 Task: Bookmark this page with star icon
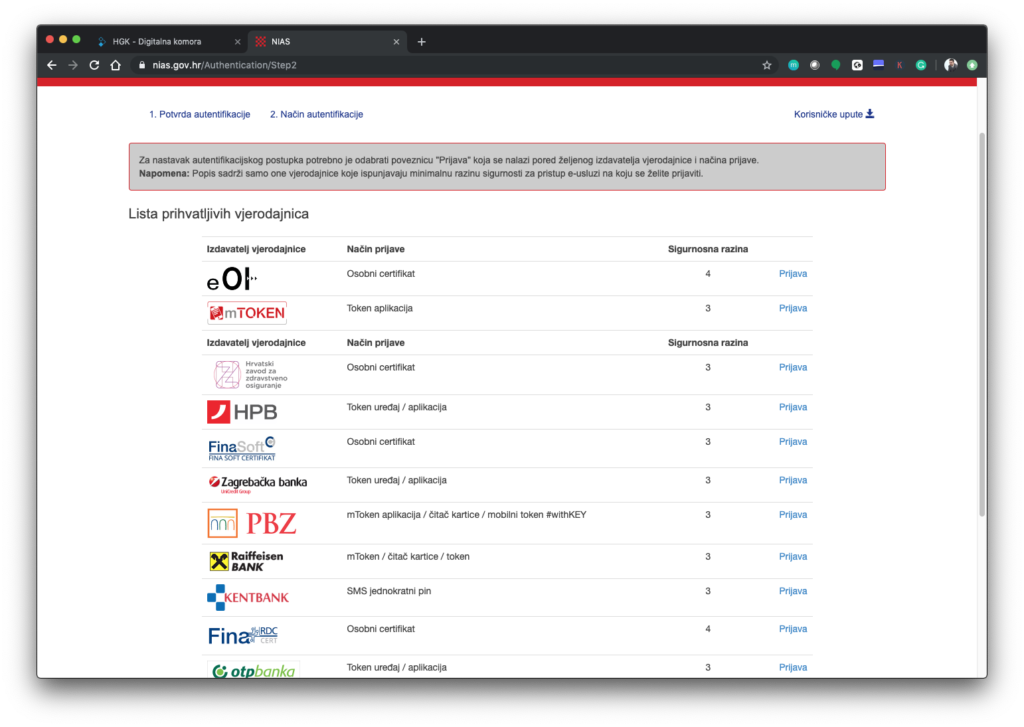[767, 65]
